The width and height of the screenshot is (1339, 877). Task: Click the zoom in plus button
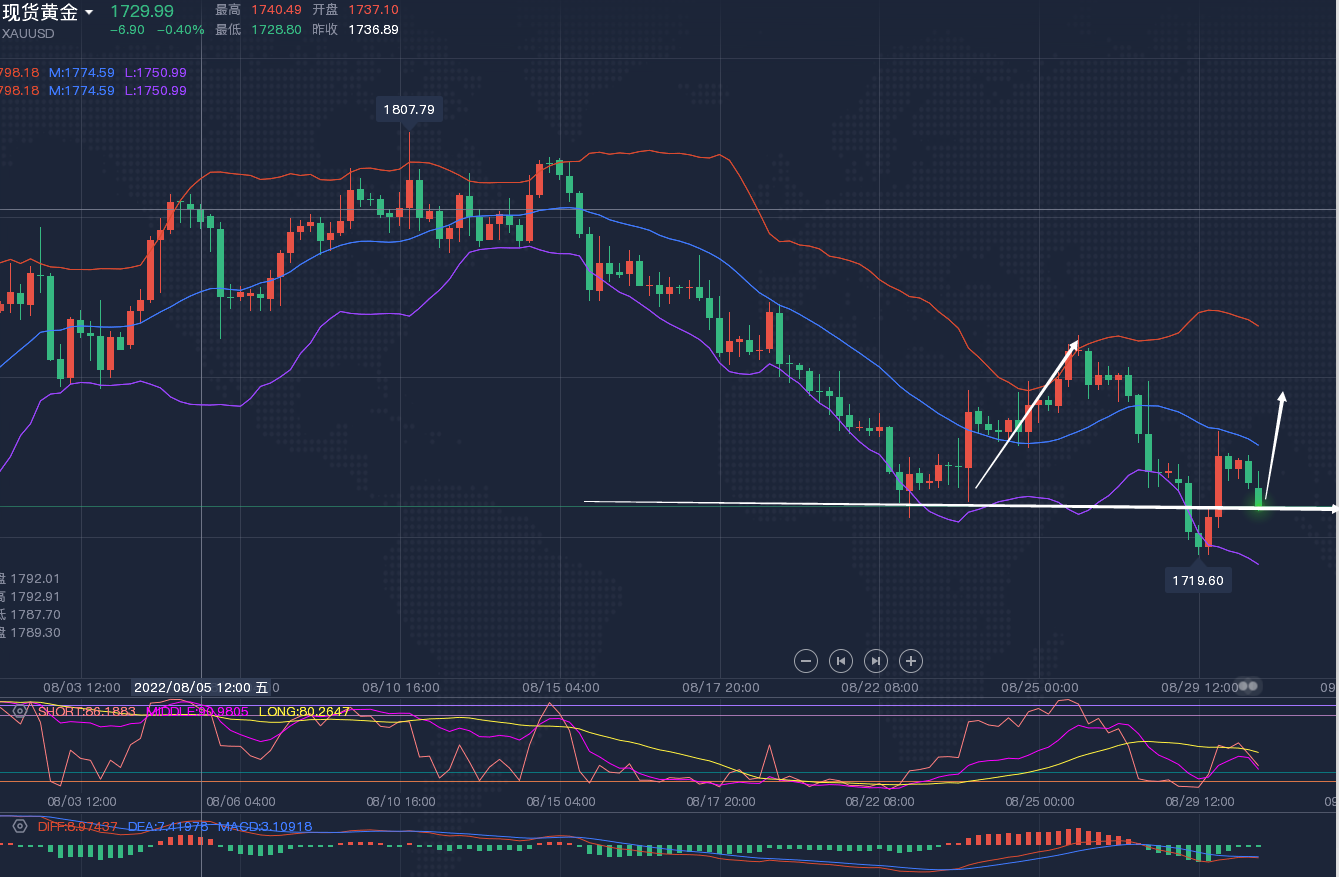(x=910, y=660)
